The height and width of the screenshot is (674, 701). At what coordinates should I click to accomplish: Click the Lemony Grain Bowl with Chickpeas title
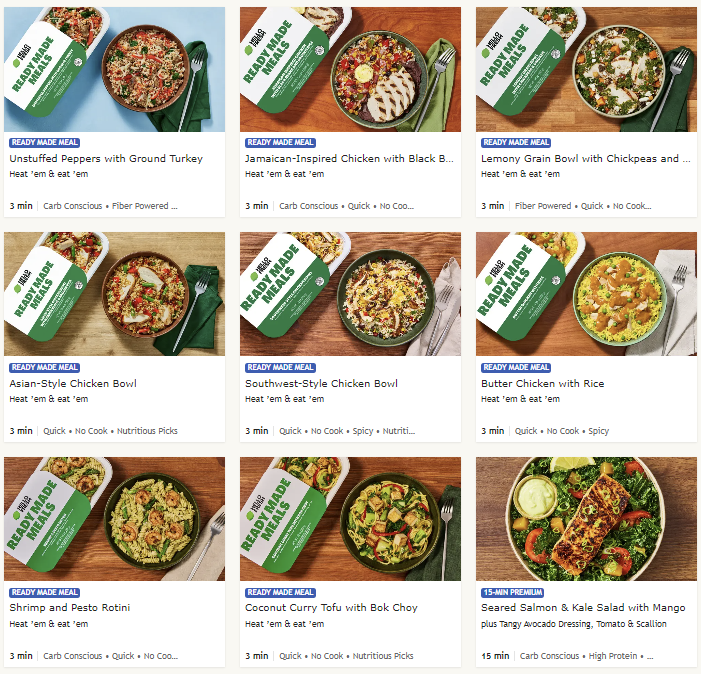585,159
